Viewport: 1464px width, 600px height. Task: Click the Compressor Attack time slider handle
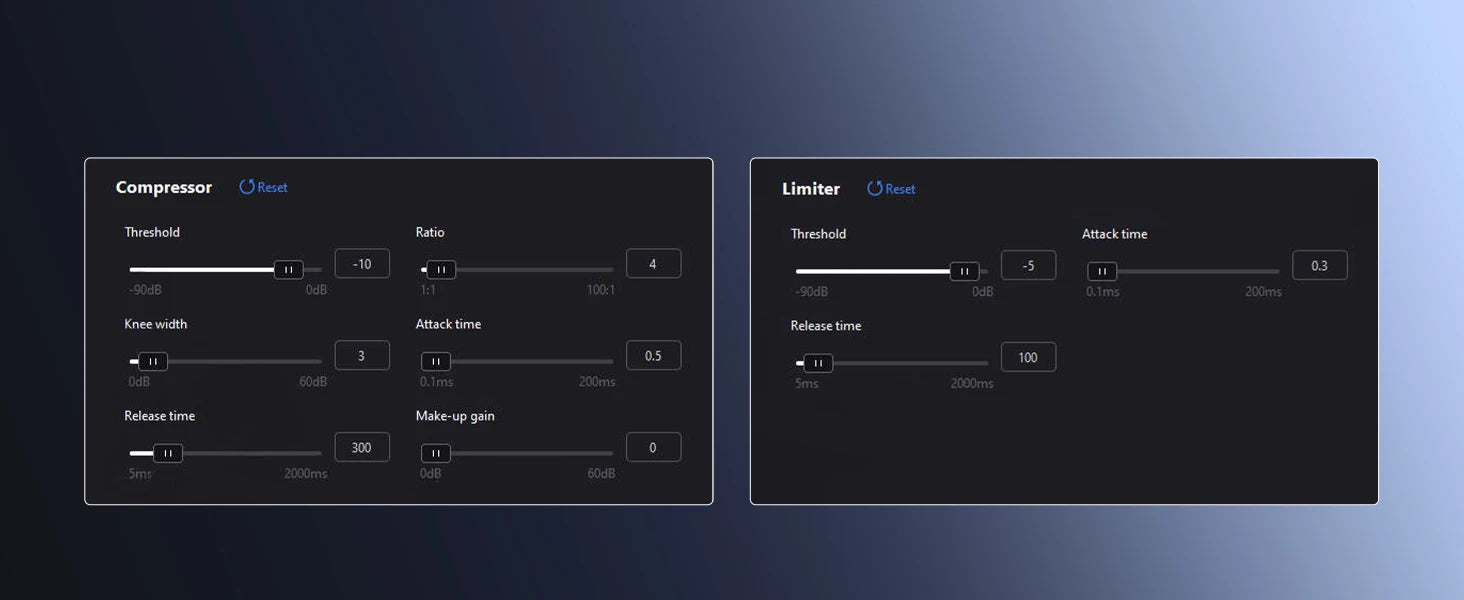pos(435,361)
